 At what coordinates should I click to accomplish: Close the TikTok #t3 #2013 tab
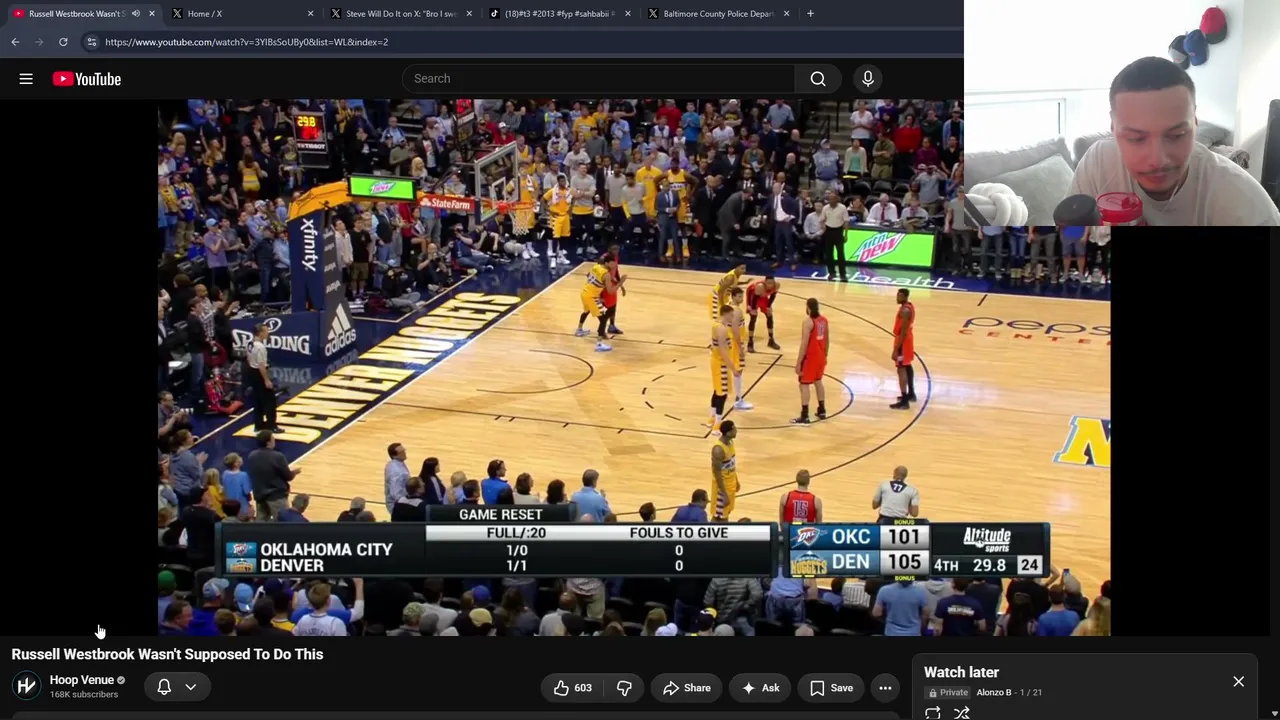(628, 14)
